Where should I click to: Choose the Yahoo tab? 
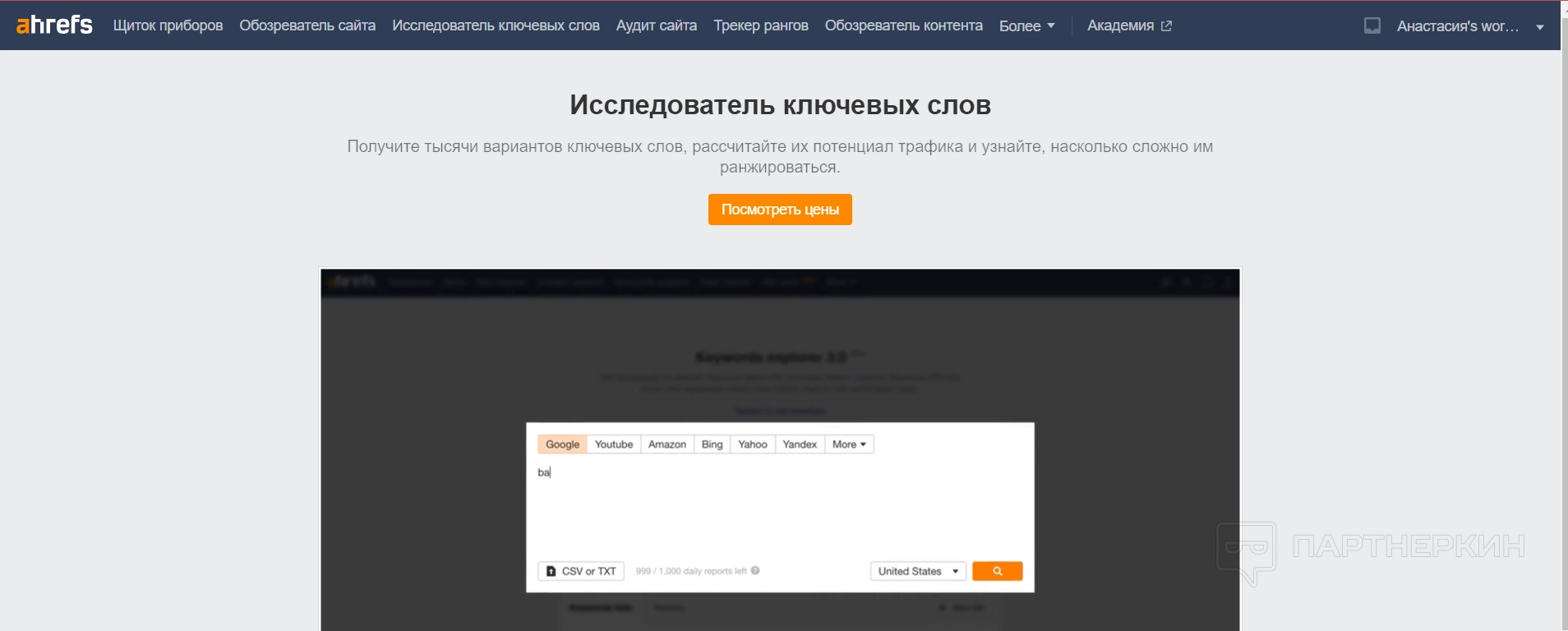[753, 444]
